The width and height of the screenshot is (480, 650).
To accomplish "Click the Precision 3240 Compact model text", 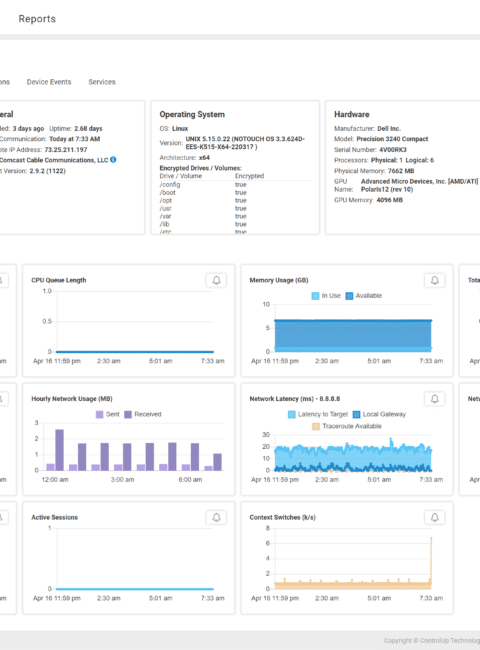I will [392, 139].
